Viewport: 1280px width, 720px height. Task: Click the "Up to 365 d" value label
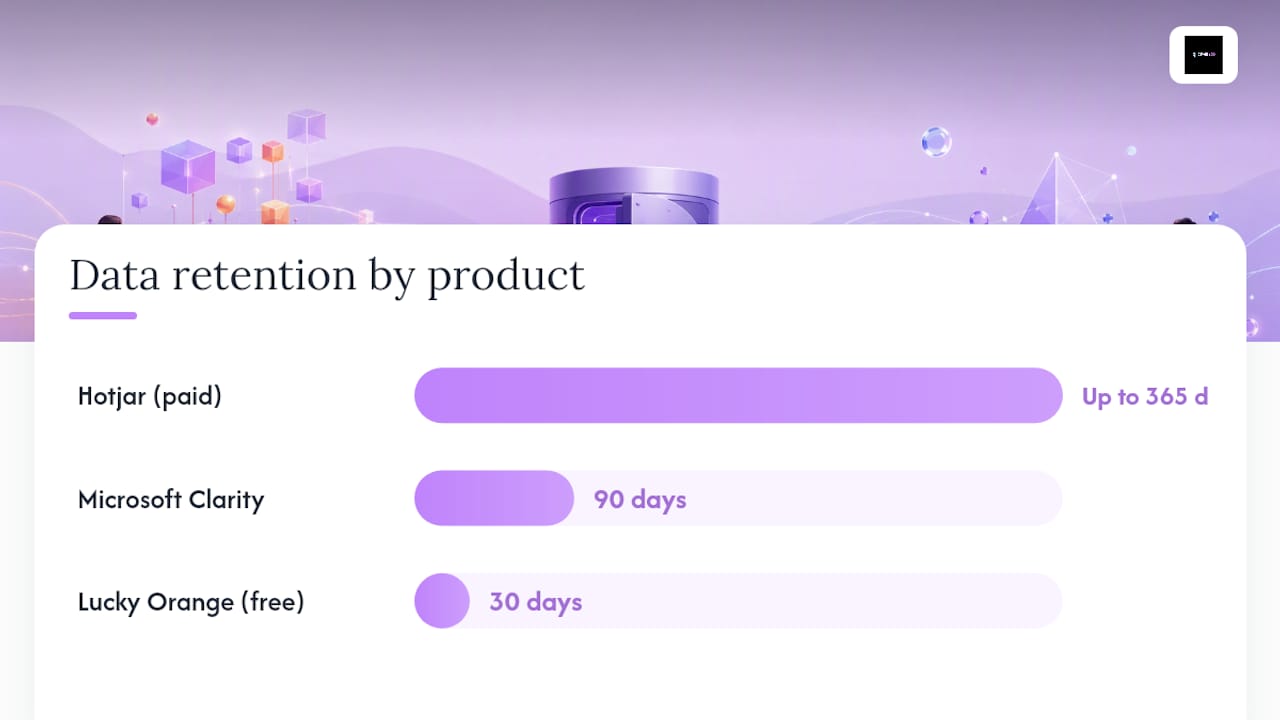1145,397
